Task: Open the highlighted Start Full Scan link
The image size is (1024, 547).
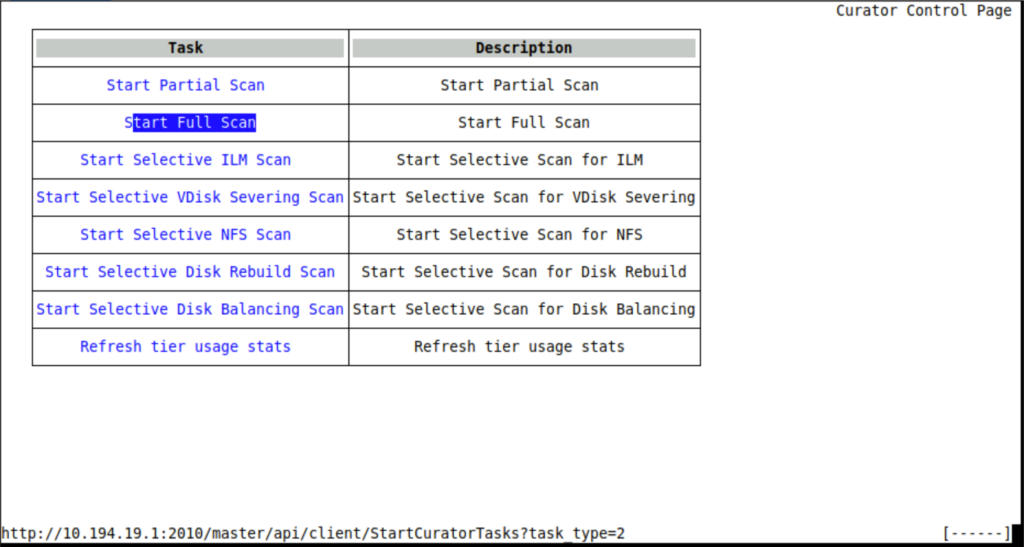Action: point(190,122)
